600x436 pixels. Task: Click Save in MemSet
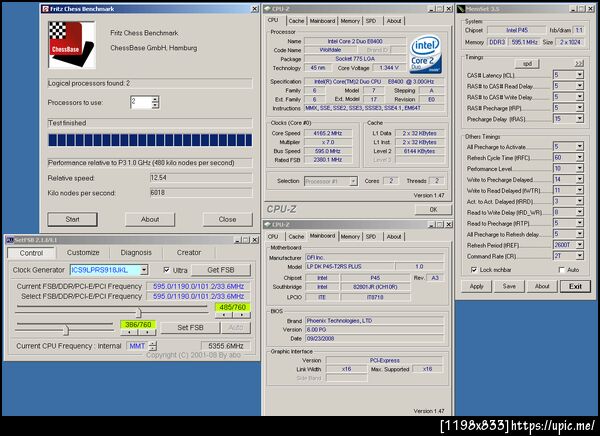coord(509,286)
